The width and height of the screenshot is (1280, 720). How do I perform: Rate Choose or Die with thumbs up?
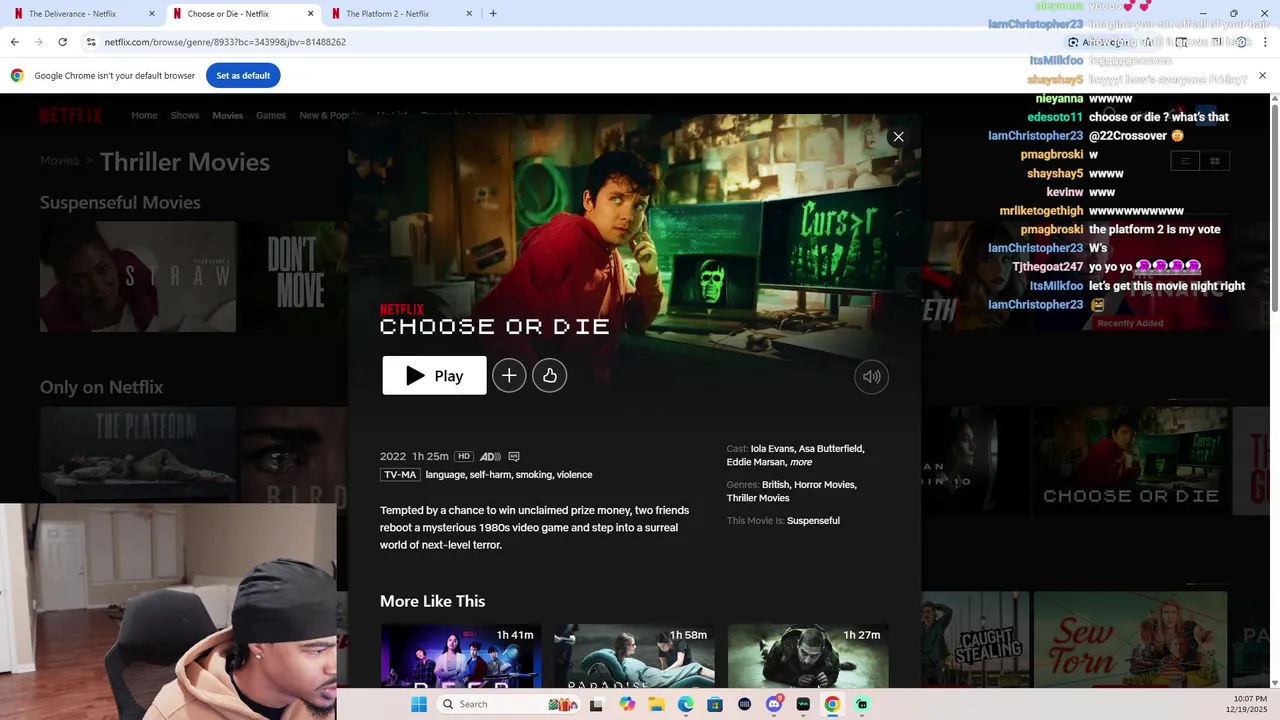click(550, 375)
